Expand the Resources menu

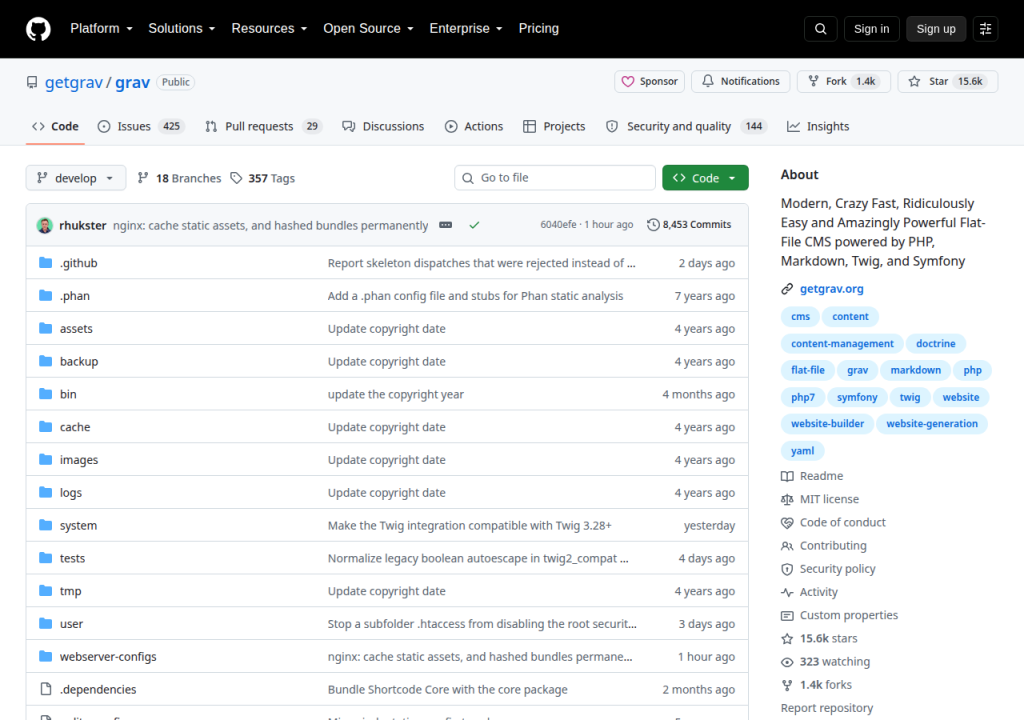point(269,29)
